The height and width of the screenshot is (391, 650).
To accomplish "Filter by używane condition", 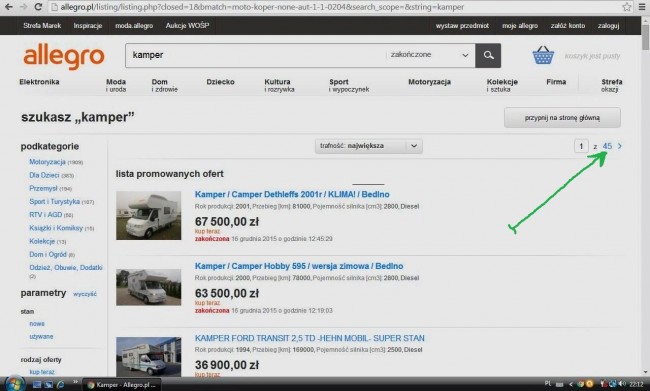I will 41,336.
